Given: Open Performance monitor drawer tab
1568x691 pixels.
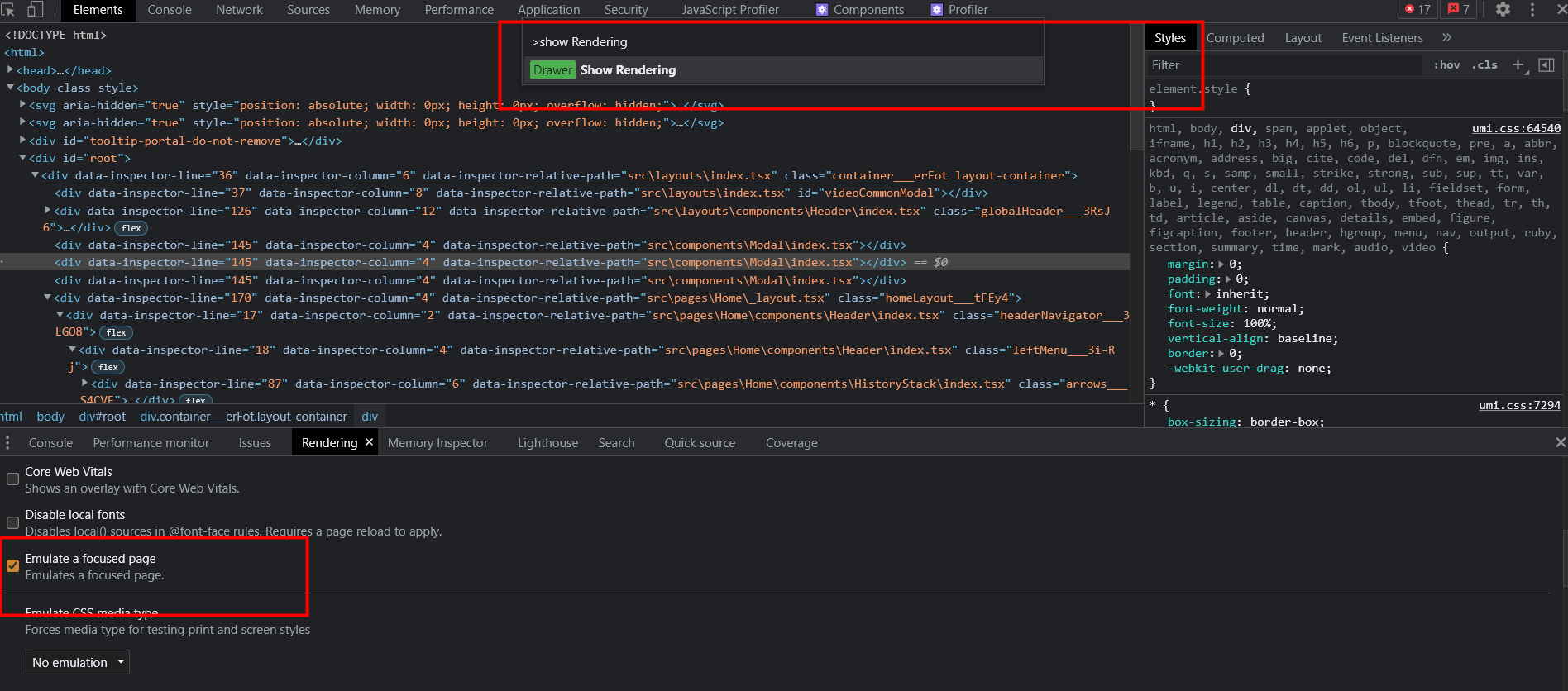Looking at the screenshot, I should tap(151, 443).
